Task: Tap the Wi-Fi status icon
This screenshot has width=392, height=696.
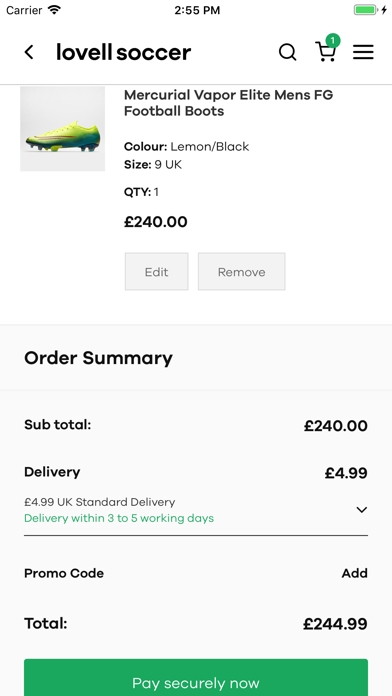Action: click(x=54, y=10)
